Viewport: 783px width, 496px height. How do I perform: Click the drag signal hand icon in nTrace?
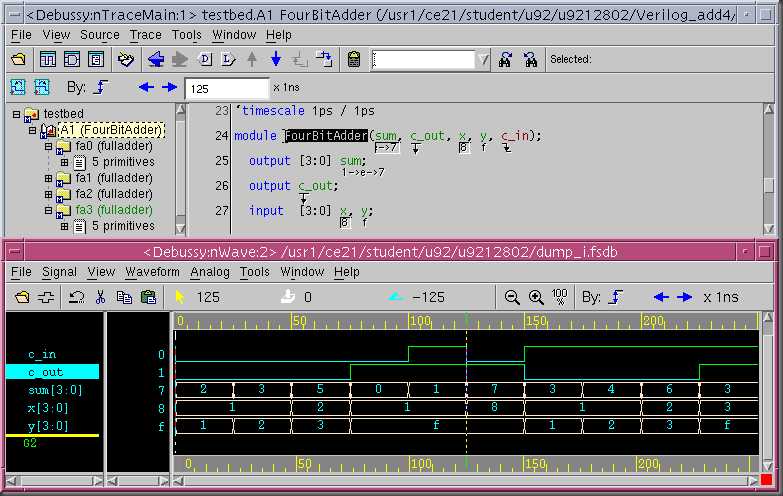[x=126, y=59]
